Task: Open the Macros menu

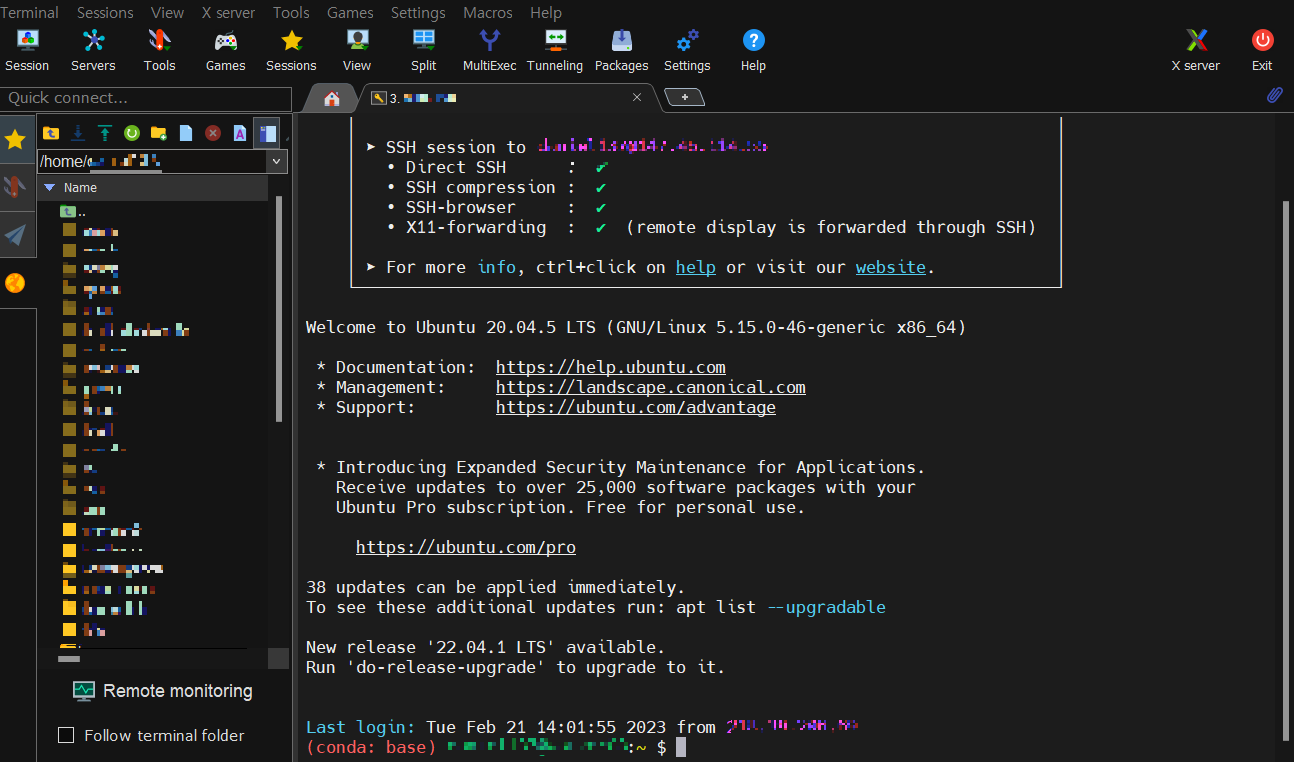Action: (488, 12)
